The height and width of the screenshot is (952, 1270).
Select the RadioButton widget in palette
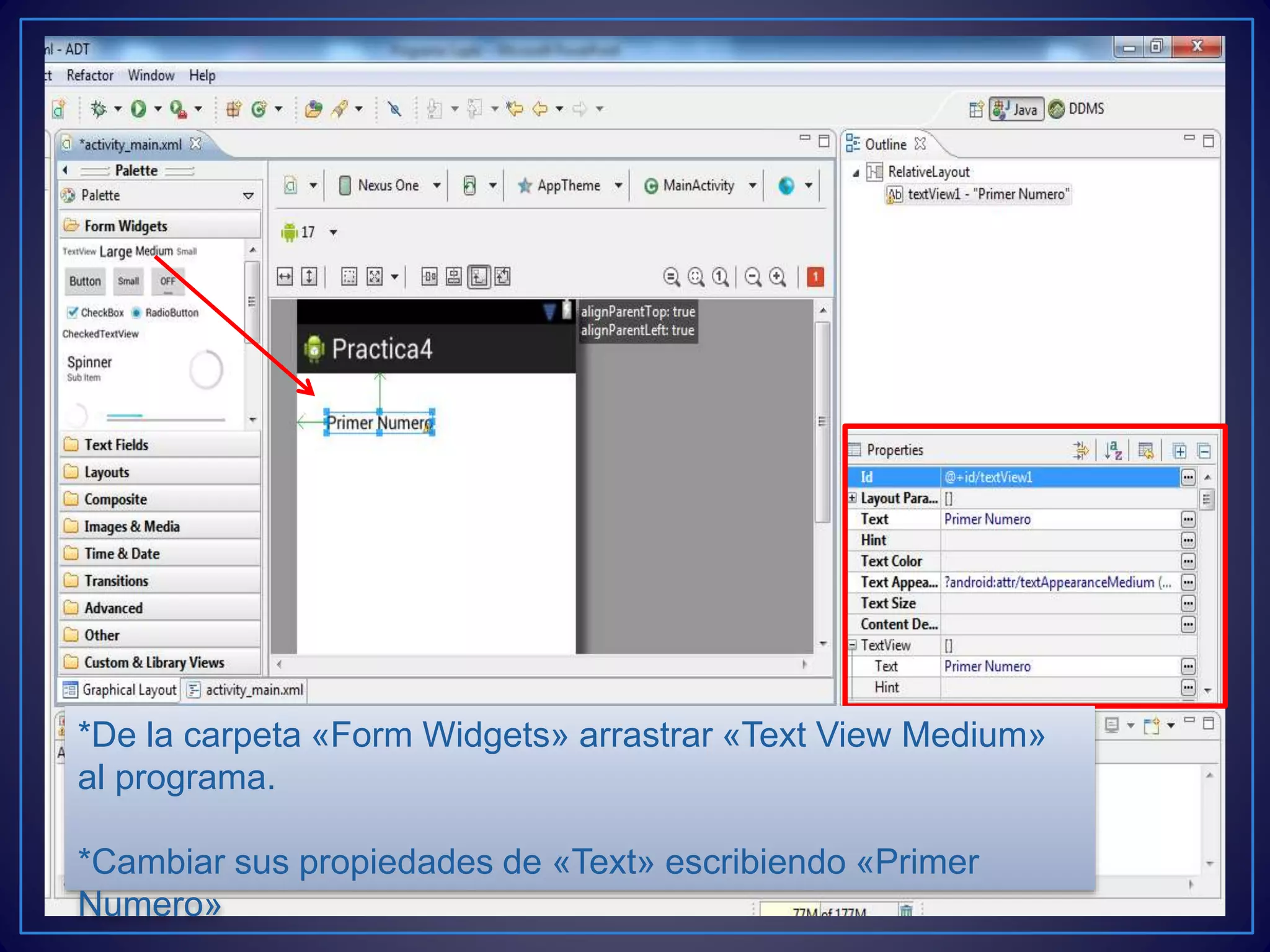[x=165, y=312]
